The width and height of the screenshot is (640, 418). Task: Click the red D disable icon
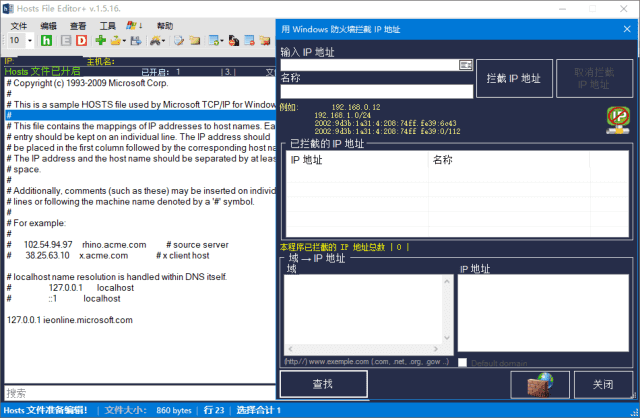81,41
